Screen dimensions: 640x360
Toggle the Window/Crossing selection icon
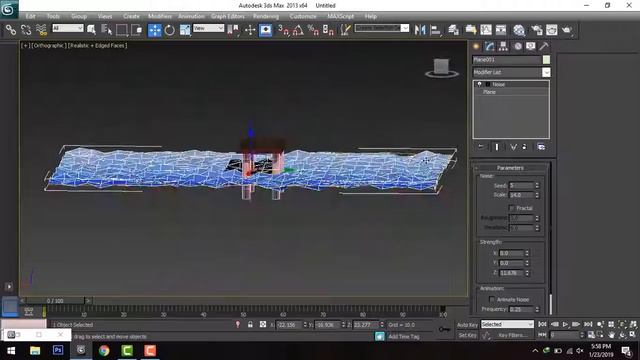(x=137, y=30)
